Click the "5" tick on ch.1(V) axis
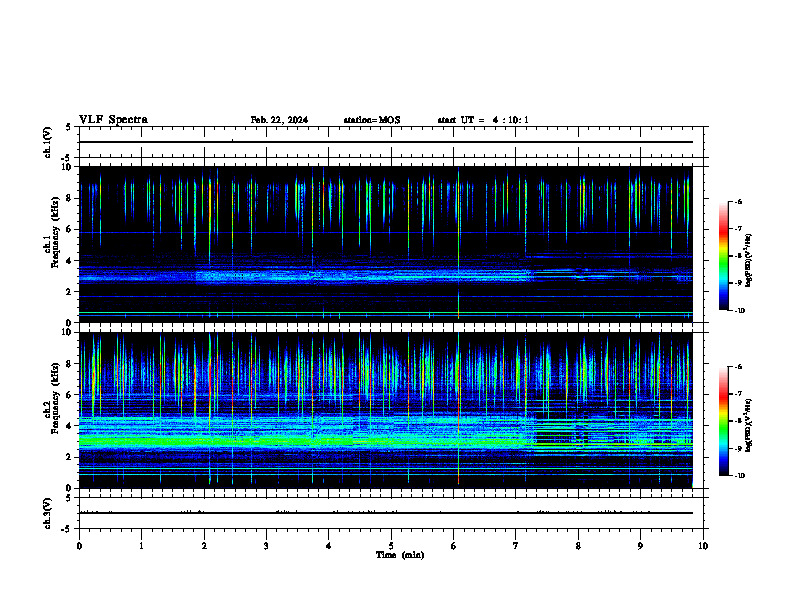 (x=70, y=127)
